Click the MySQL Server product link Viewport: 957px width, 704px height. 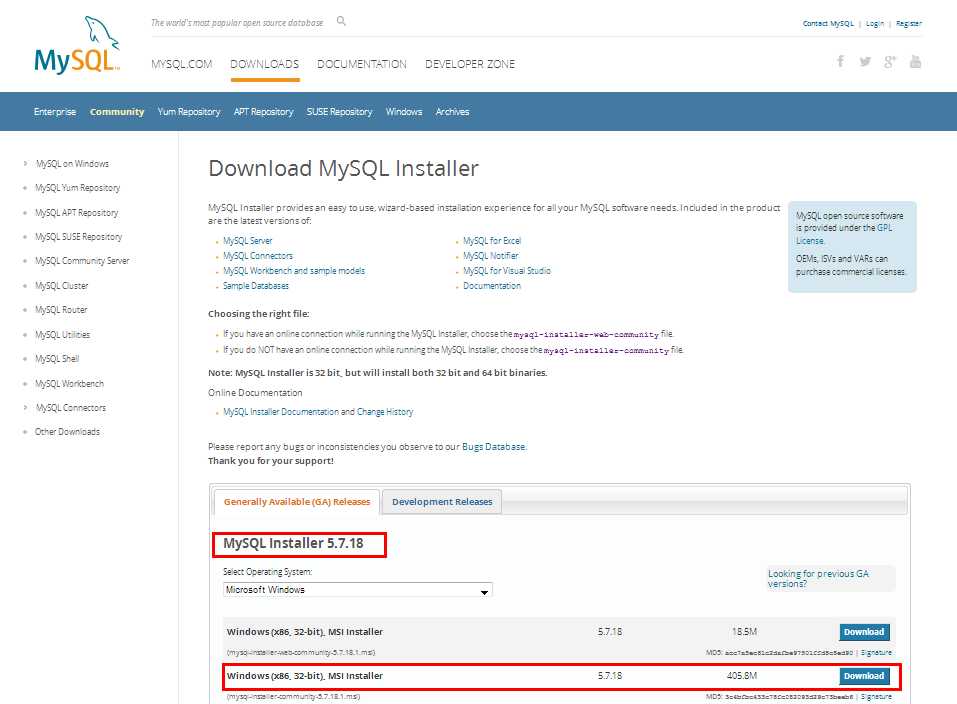pyautogui.click(x=248, y=241)
